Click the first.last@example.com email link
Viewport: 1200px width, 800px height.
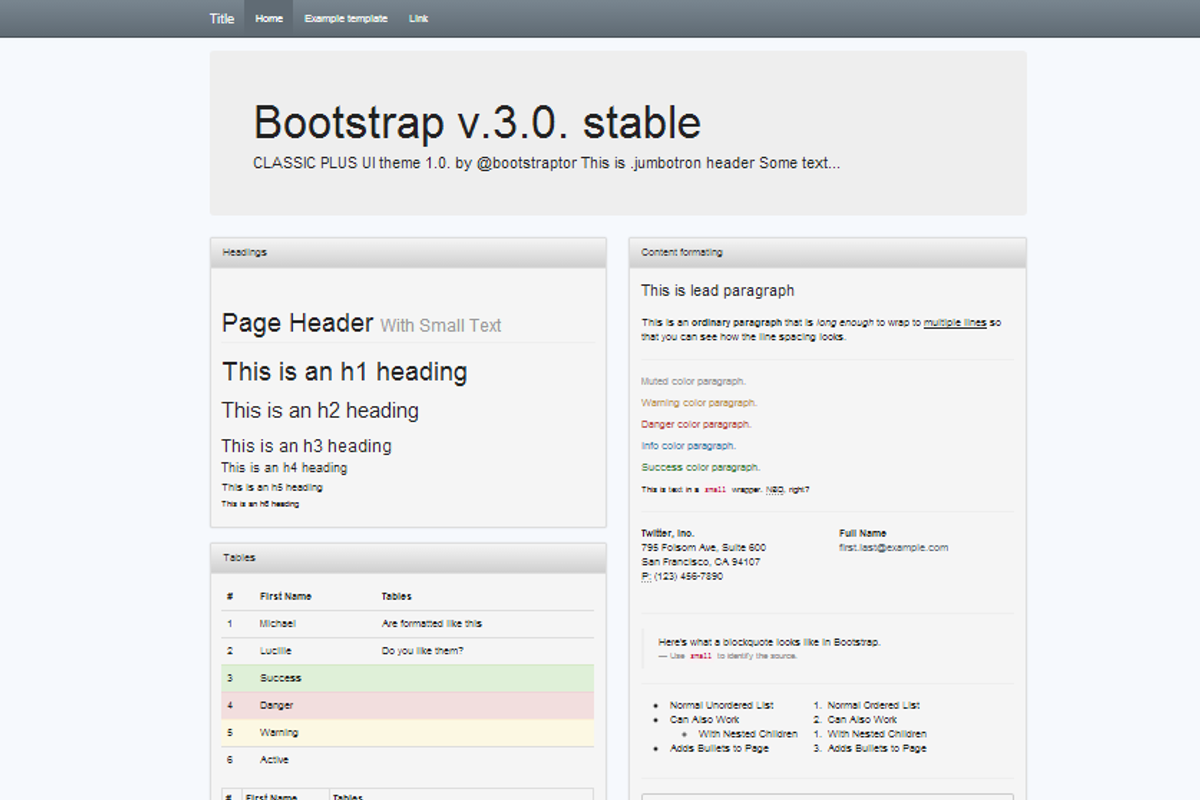(x=893, y=547)
